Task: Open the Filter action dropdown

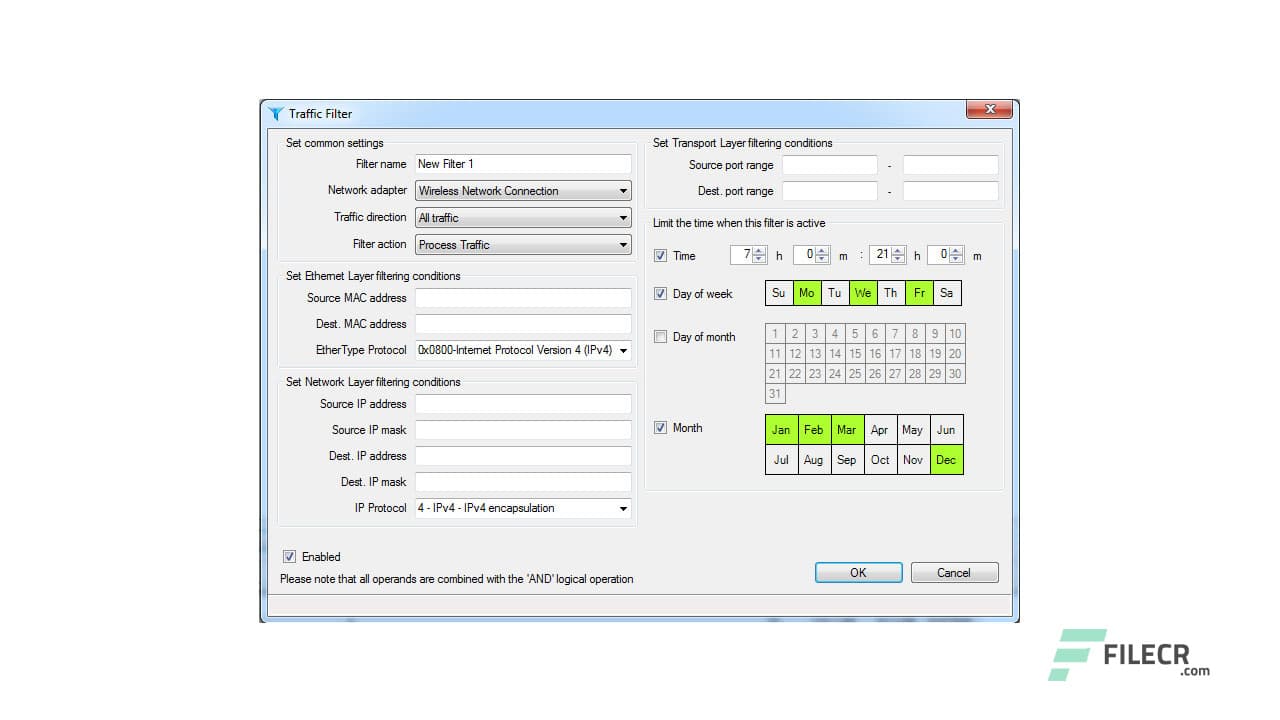Action: point(622,244)
